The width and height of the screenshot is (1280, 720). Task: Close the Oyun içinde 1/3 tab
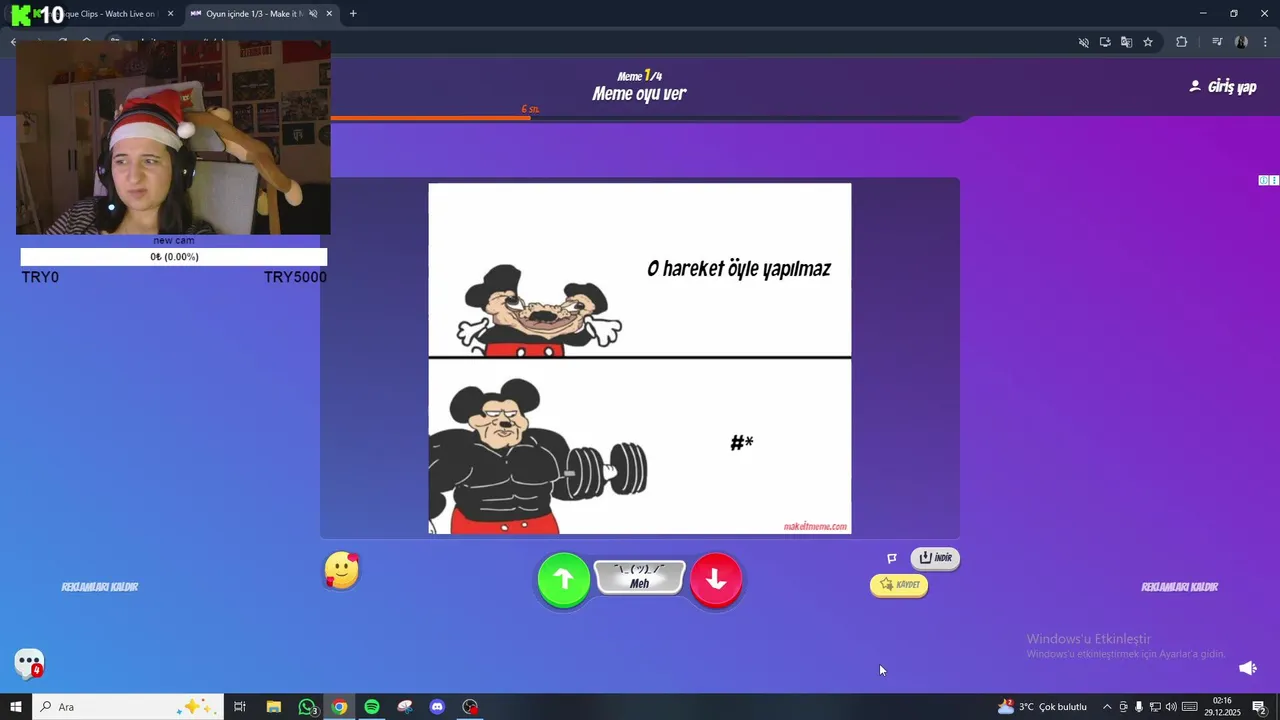[329, 14]
